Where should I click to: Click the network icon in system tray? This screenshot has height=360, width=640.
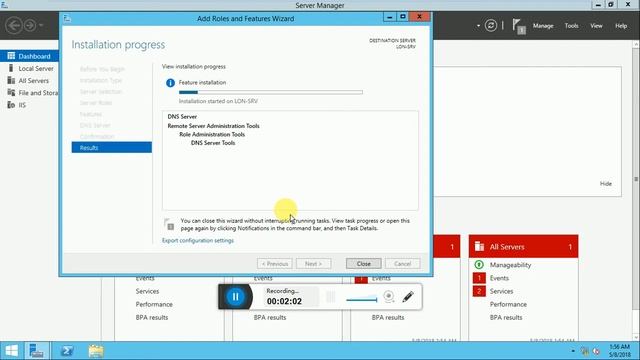pos(585,351)
